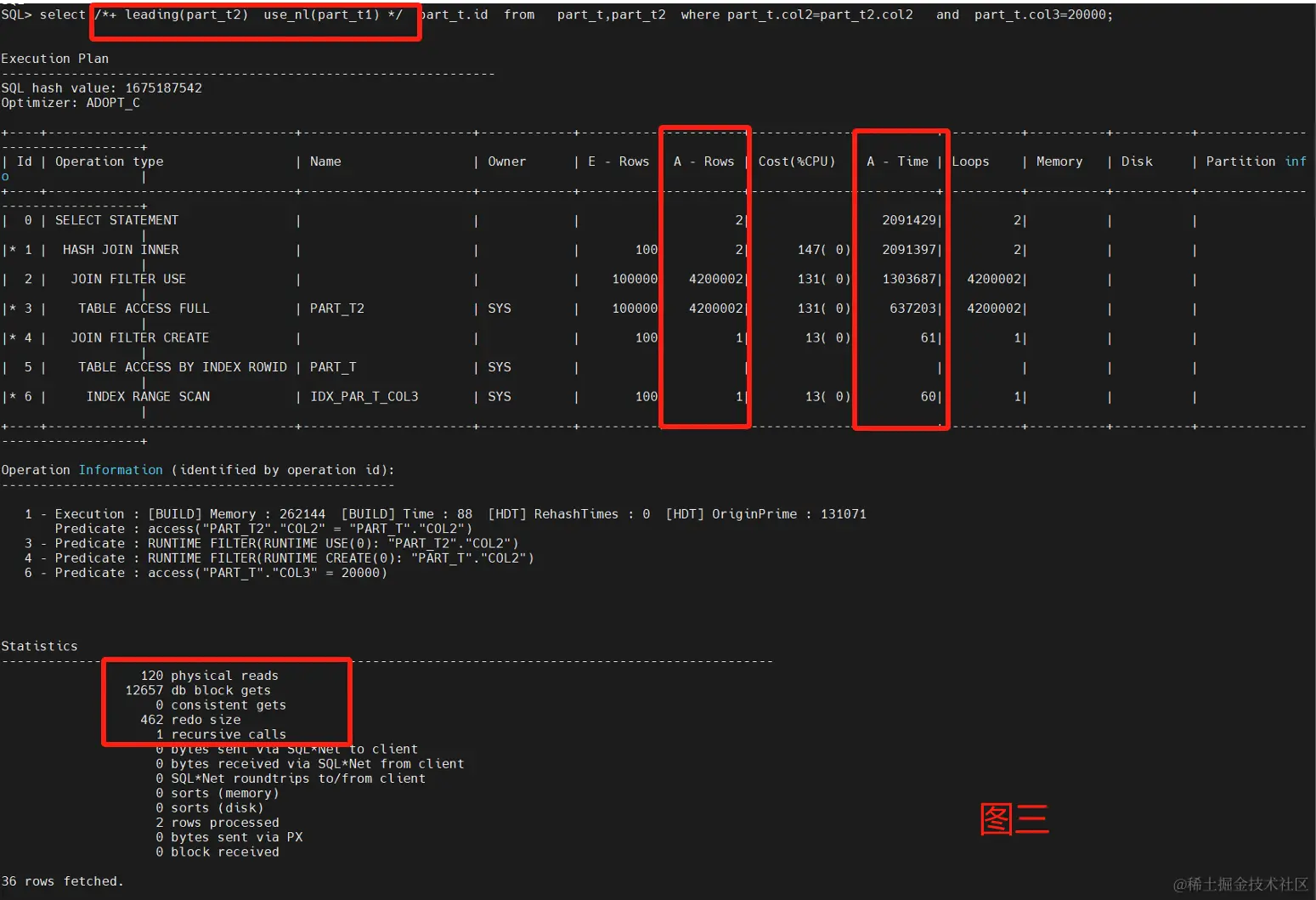Screen dimensions: 1316x900
Task: Click 'SQL*Net roundtrips to/from client' line
Action: pos(291,778)
